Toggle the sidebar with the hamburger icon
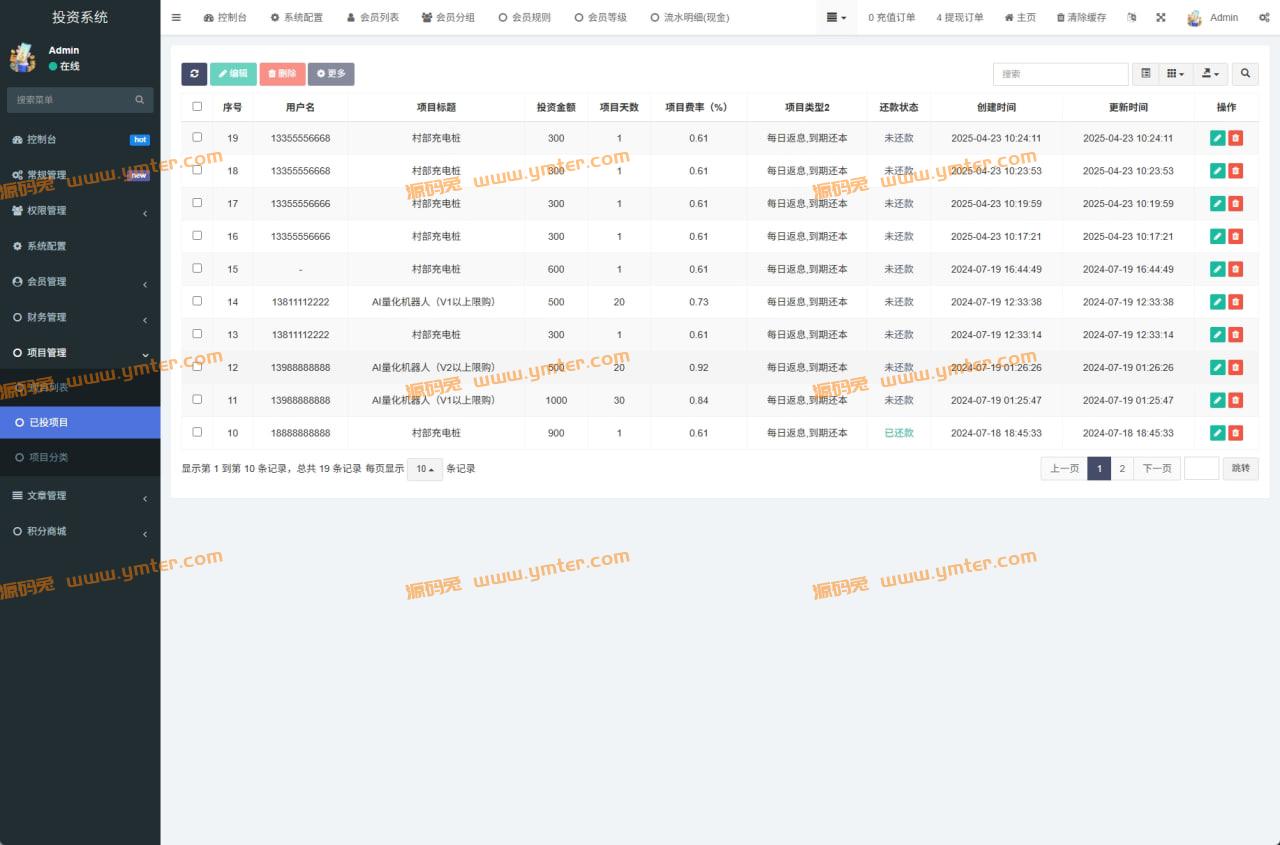The height and width of the screenshot is (845, 1280). pyautogui.click(x=176, y=17)
